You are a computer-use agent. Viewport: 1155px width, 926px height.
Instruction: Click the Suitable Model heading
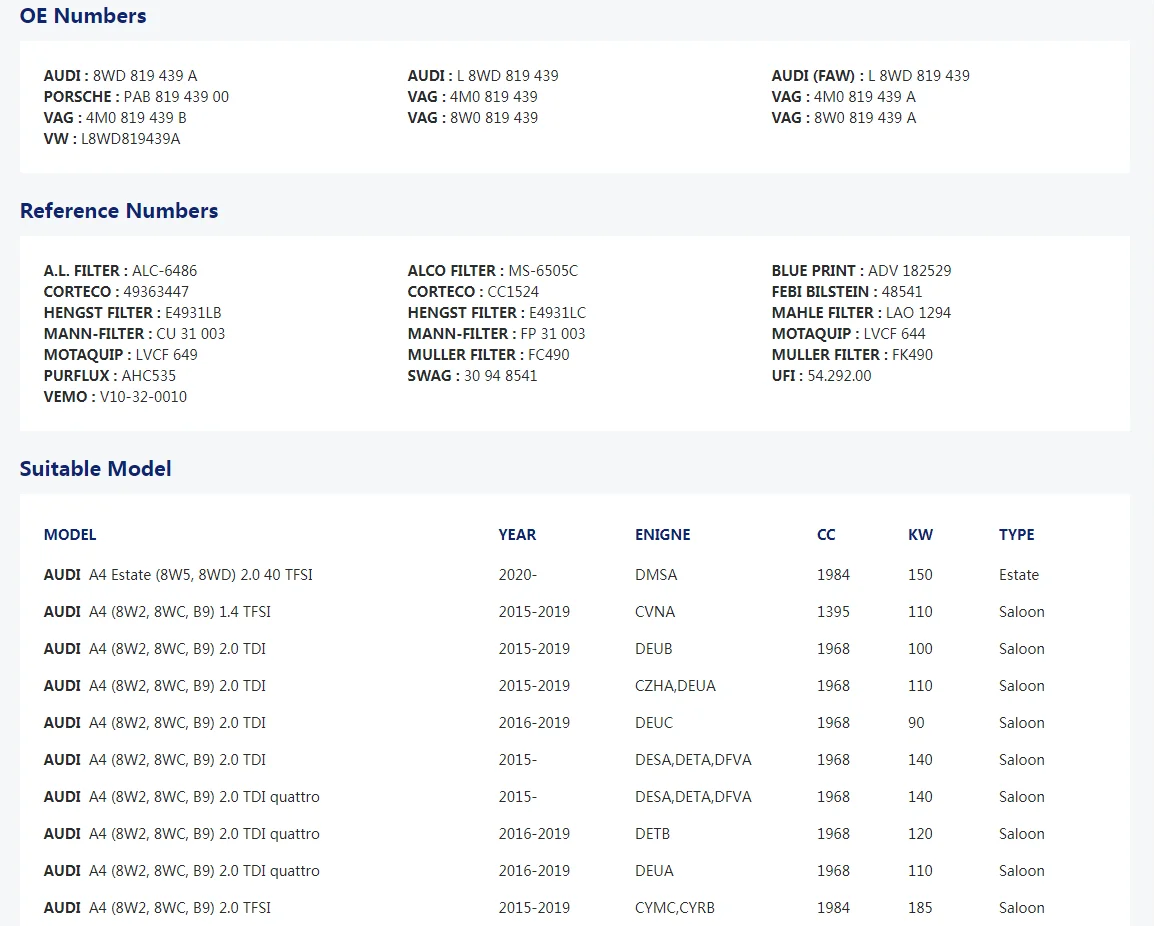(x=95, y=469)
